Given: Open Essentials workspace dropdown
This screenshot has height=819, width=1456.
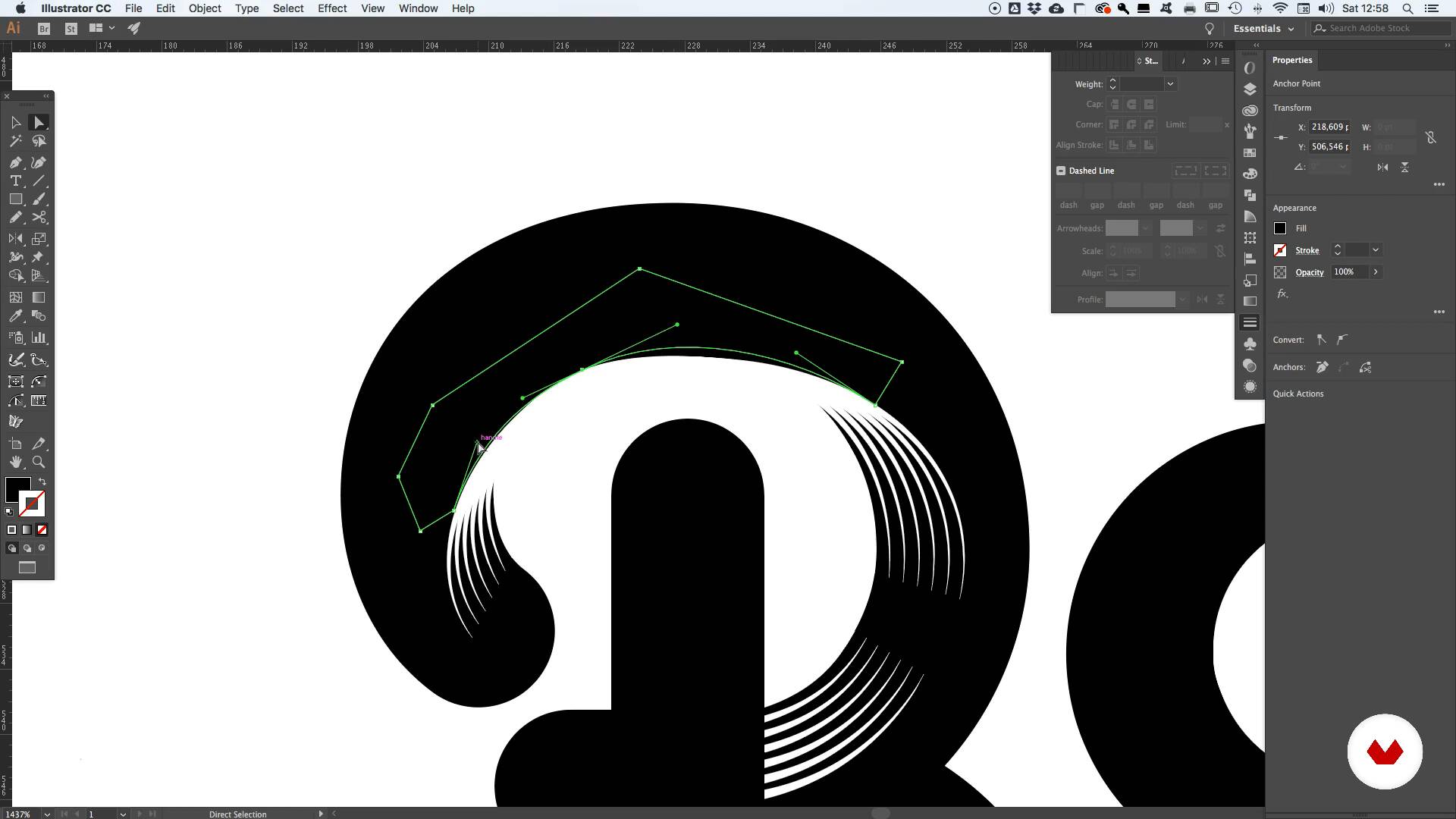Looking at the screenshot, I should click(1263, 28).
